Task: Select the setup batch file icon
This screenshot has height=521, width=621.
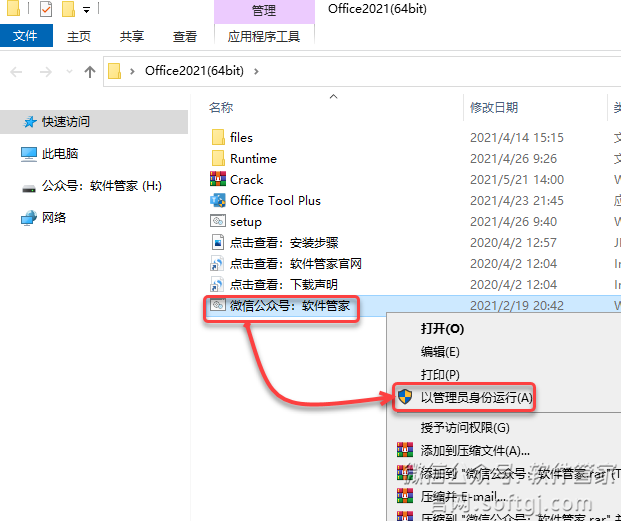Action: click(x=218, y=221)
